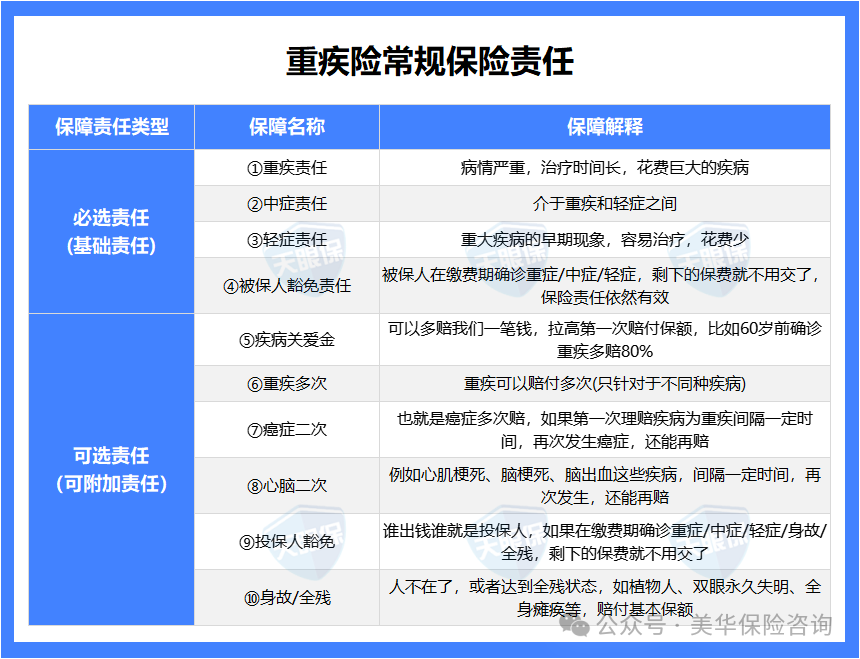This screenshot has width=860, height=659.
Task: Click the ⑨投保人豁免 cell
Action: point(287,540)
